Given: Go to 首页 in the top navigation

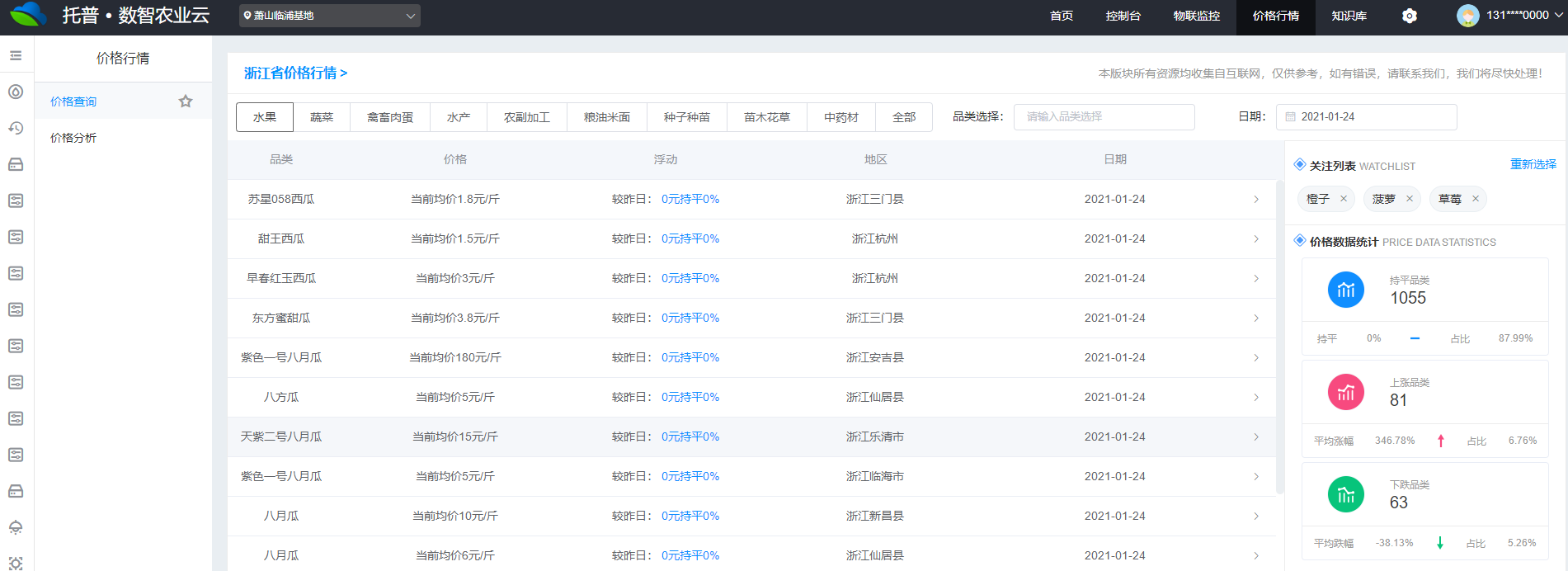Looking at the screenshot, I should (1062, 16).
